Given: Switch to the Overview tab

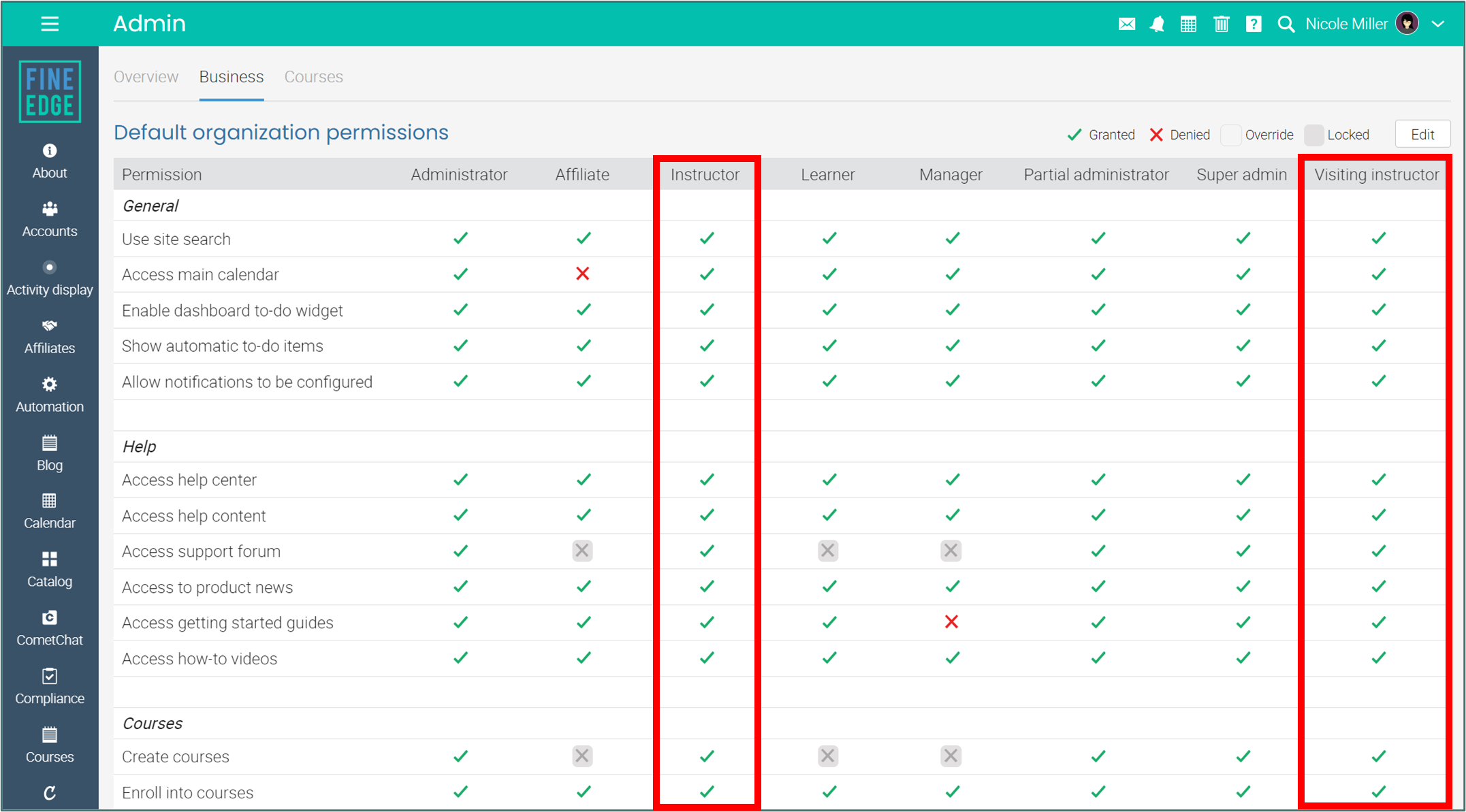Looking at the screenshot, I should (146, 77).
